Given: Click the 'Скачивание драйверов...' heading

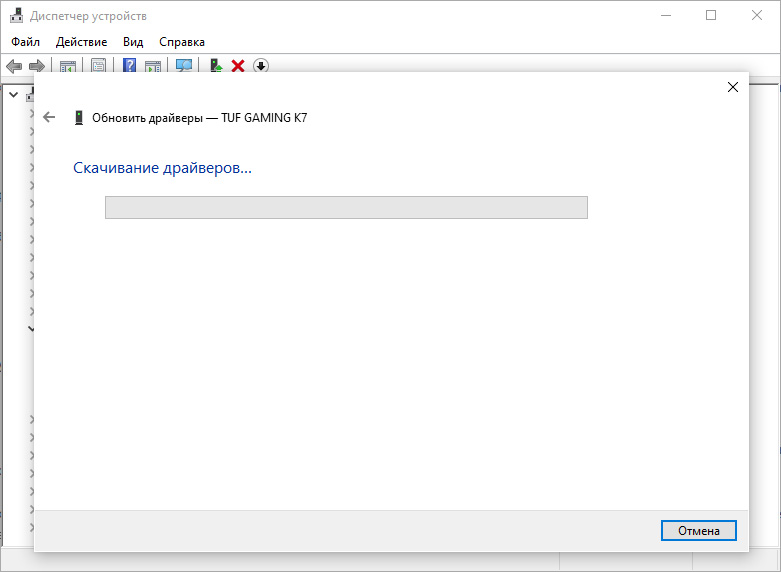Looking at the screenshot, I should pos(162,168).
